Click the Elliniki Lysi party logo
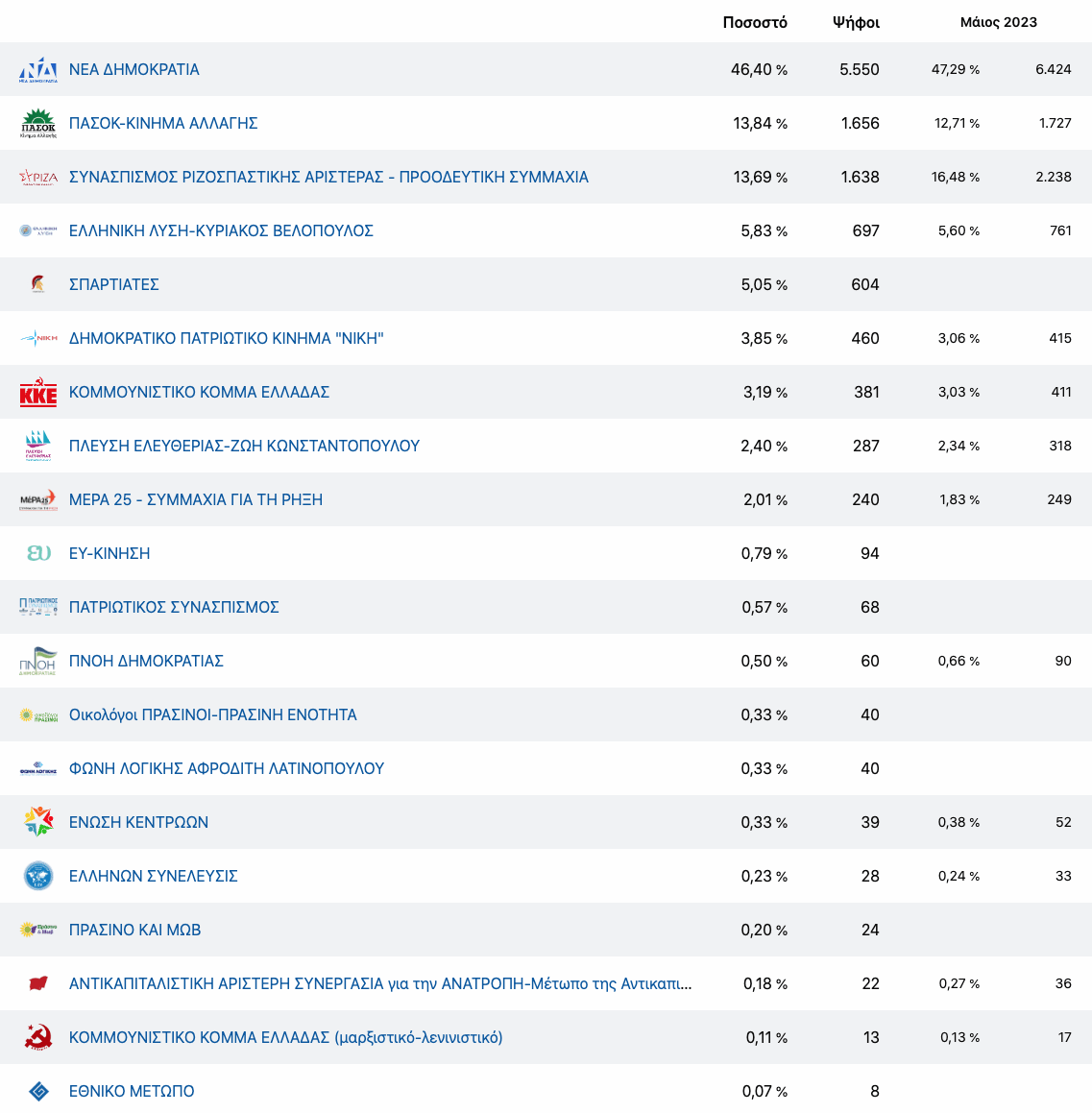Screen dimensions: 1092x1113 tap(38, 230)
